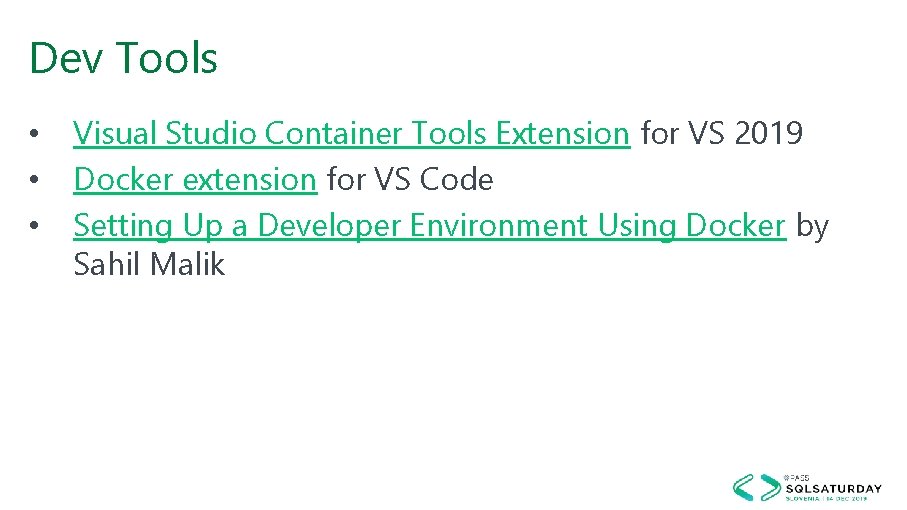Viewport: 907px width, 510px height.
Task: Open the Visual Studio Container Tools Extension link
Action: [351, 133]
